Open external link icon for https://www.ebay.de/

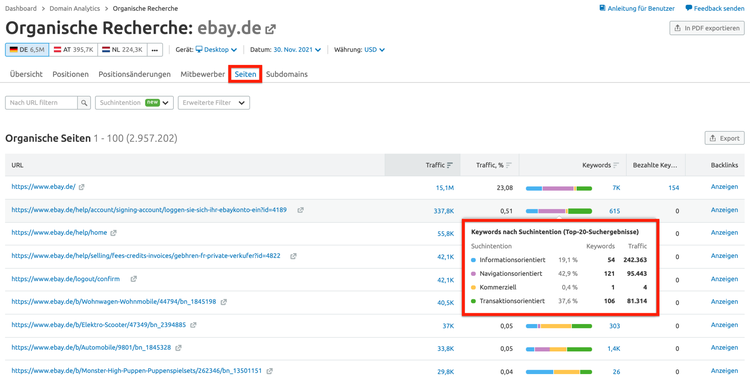[x=81, y=187]
